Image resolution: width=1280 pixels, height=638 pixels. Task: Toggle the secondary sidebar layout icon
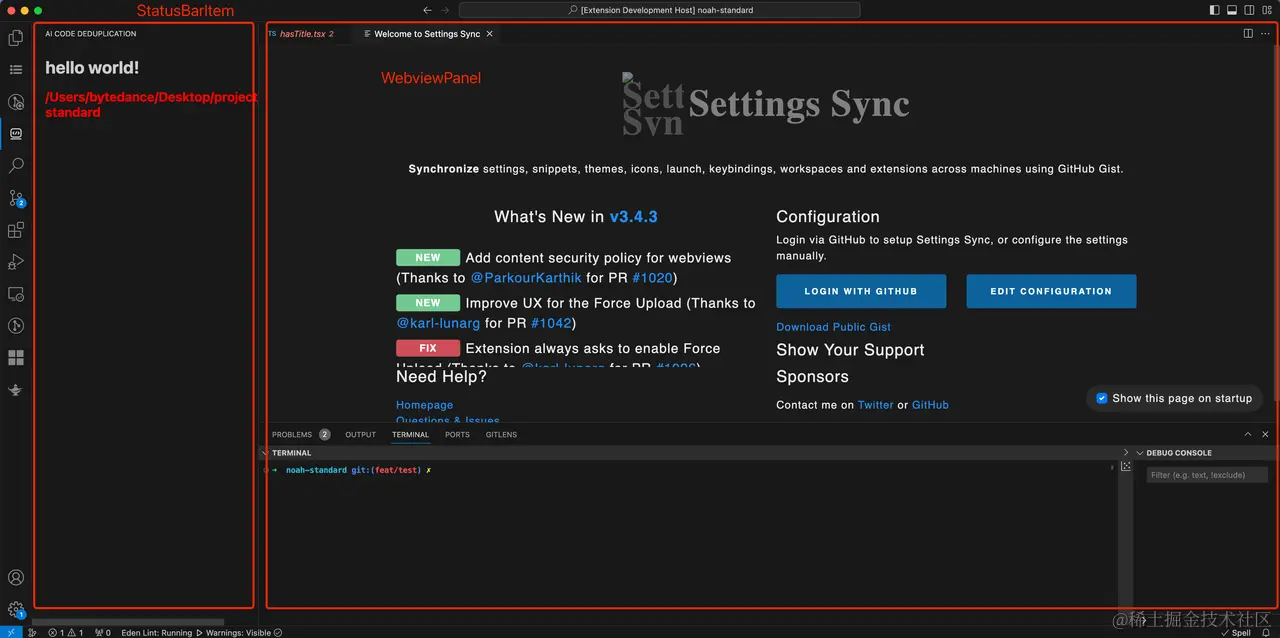coord(1249,10)
